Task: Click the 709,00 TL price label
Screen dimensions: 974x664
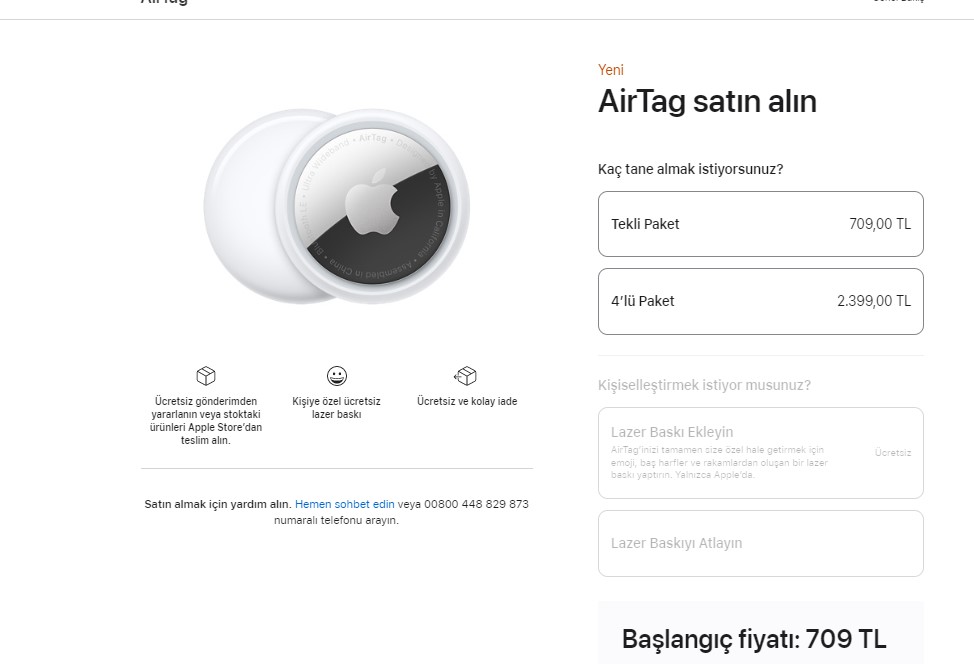Action: click(x=880, y=223)
